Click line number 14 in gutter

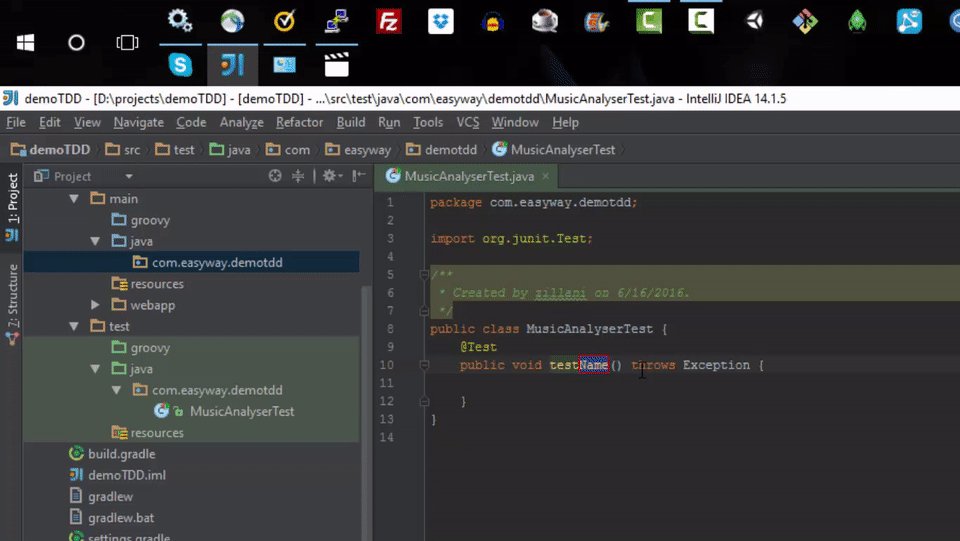tap(388, 438)
